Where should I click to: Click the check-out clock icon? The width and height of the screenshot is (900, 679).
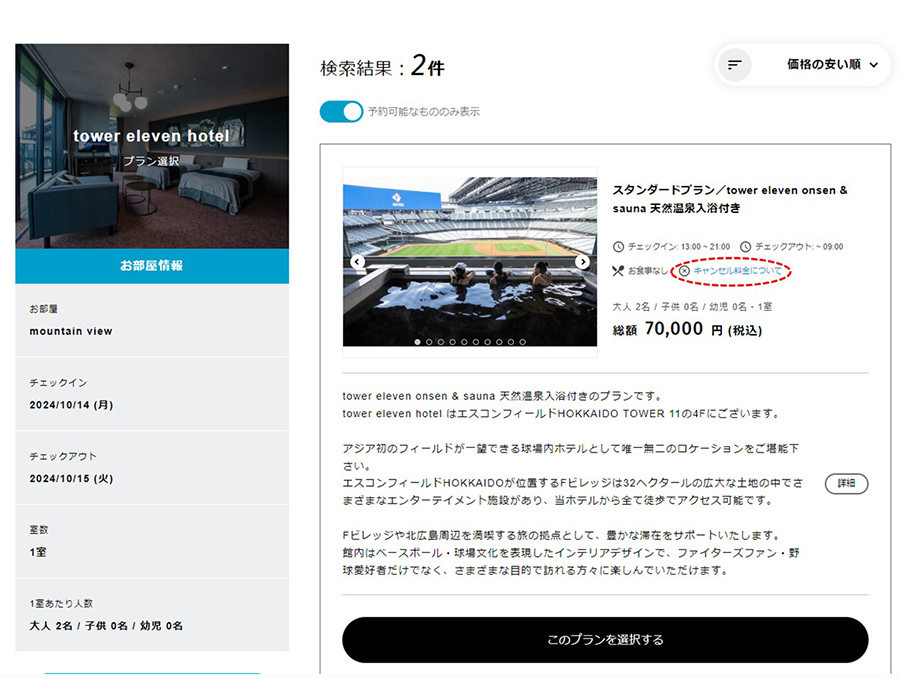[x=745, y=247]
